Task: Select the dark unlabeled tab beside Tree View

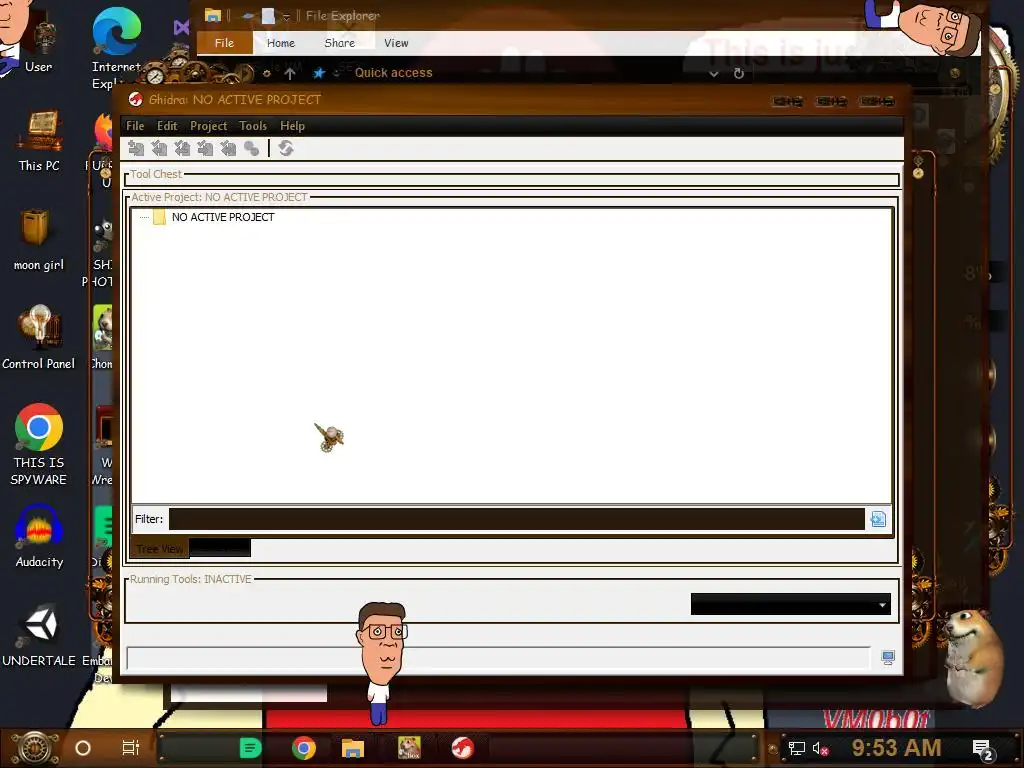Action: click(220, 548)
